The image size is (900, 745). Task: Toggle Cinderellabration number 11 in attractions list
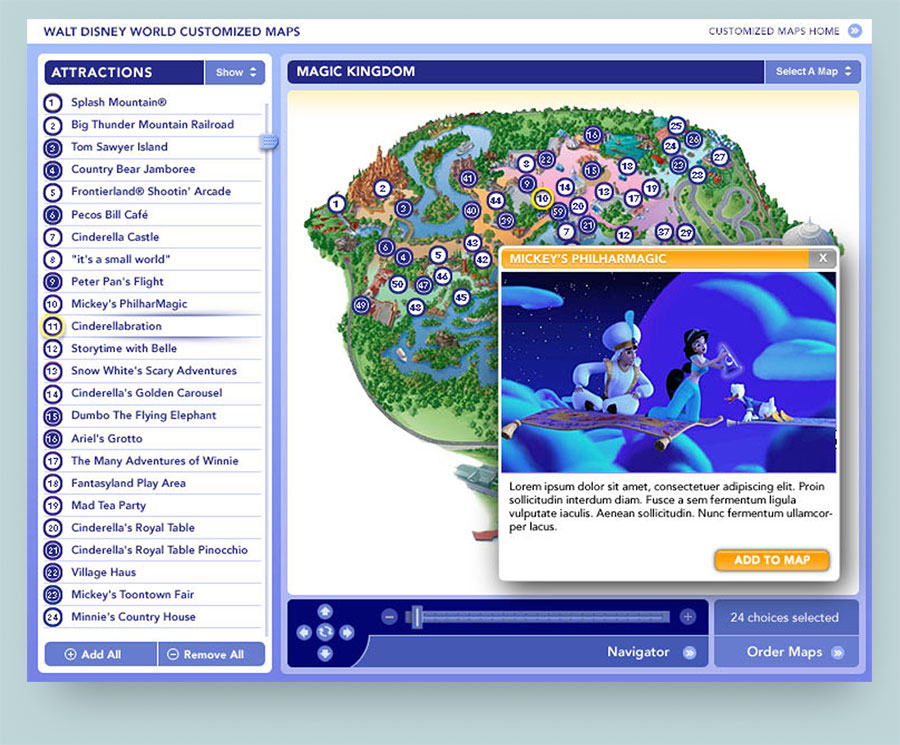click(53, 326)
